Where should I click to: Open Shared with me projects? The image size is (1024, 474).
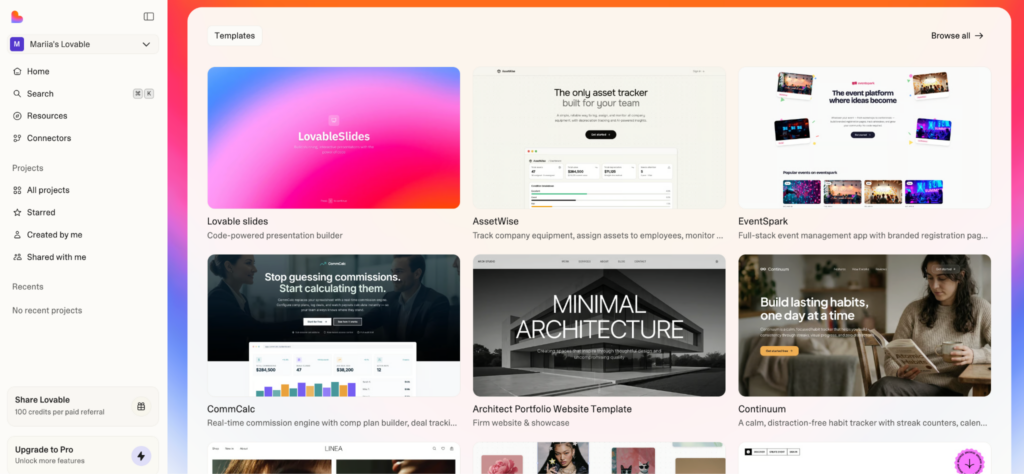coord(56,257)
